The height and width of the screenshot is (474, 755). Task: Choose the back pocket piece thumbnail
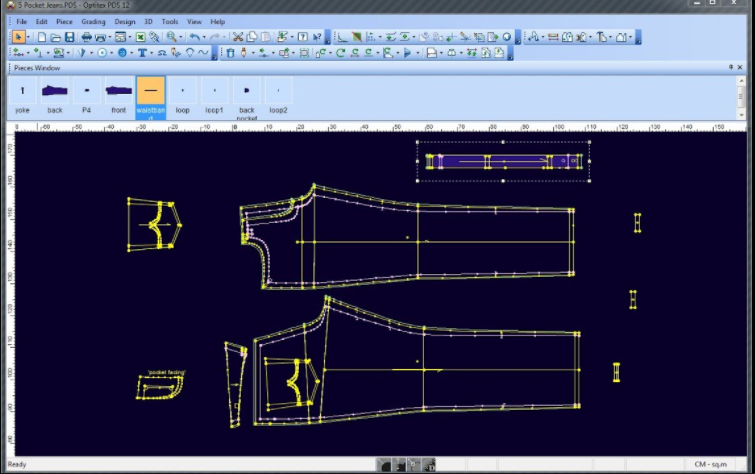pyautogui.click(x=246, y=95)
